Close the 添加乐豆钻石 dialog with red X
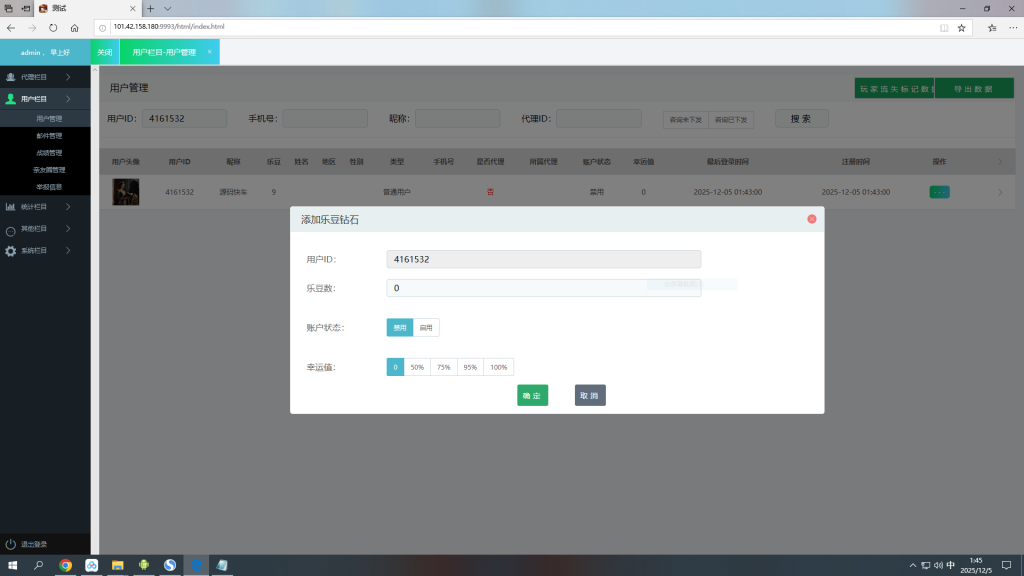The height and width of the screenshot is (576, 1024). click(x=811, y=219)
